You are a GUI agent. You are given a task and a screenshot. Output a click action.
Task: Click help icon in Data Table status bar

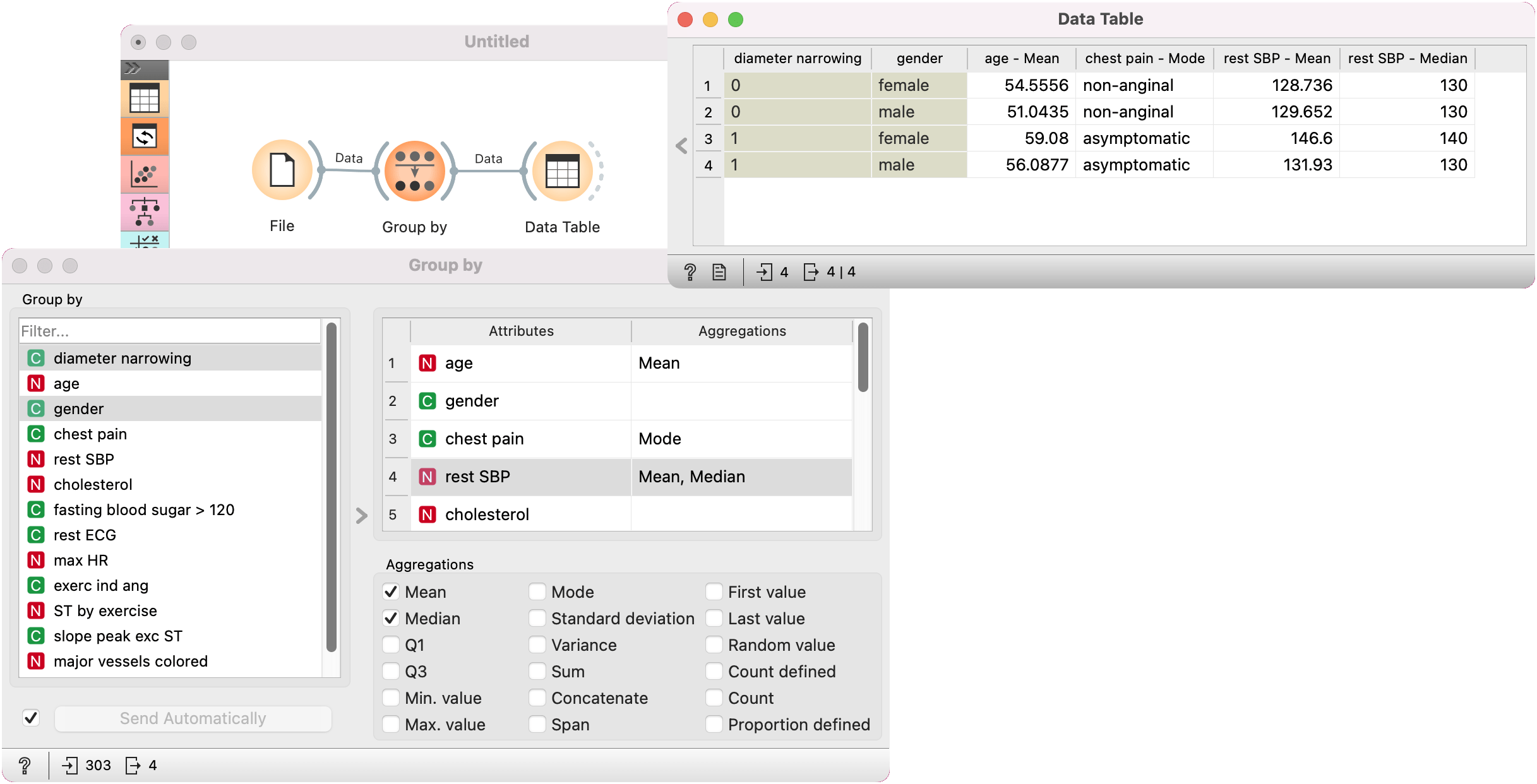click(x=690, y=272)
